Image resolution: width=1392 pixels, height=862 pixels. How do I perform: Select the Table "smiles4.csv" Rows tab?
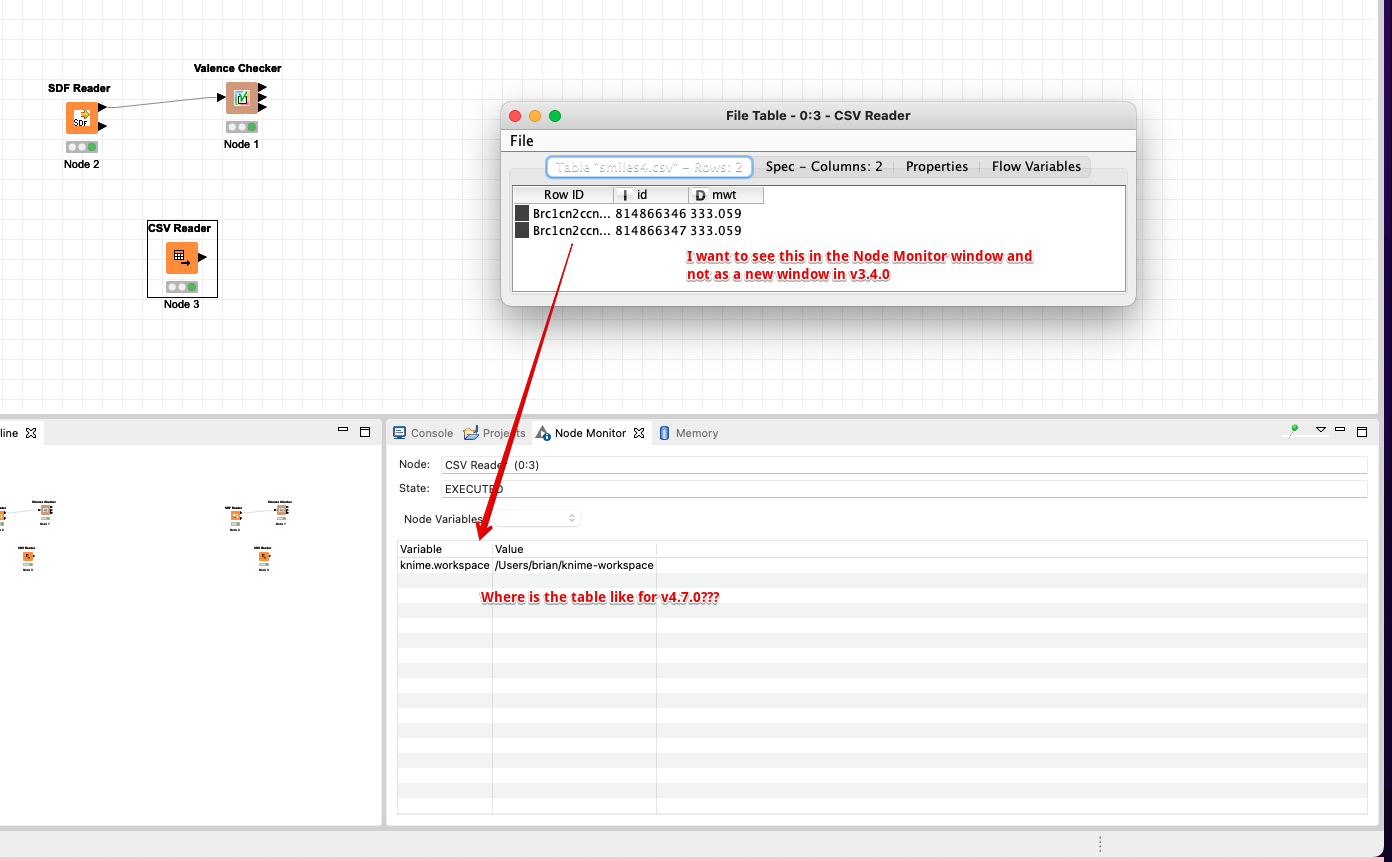[x=649, y=167]
